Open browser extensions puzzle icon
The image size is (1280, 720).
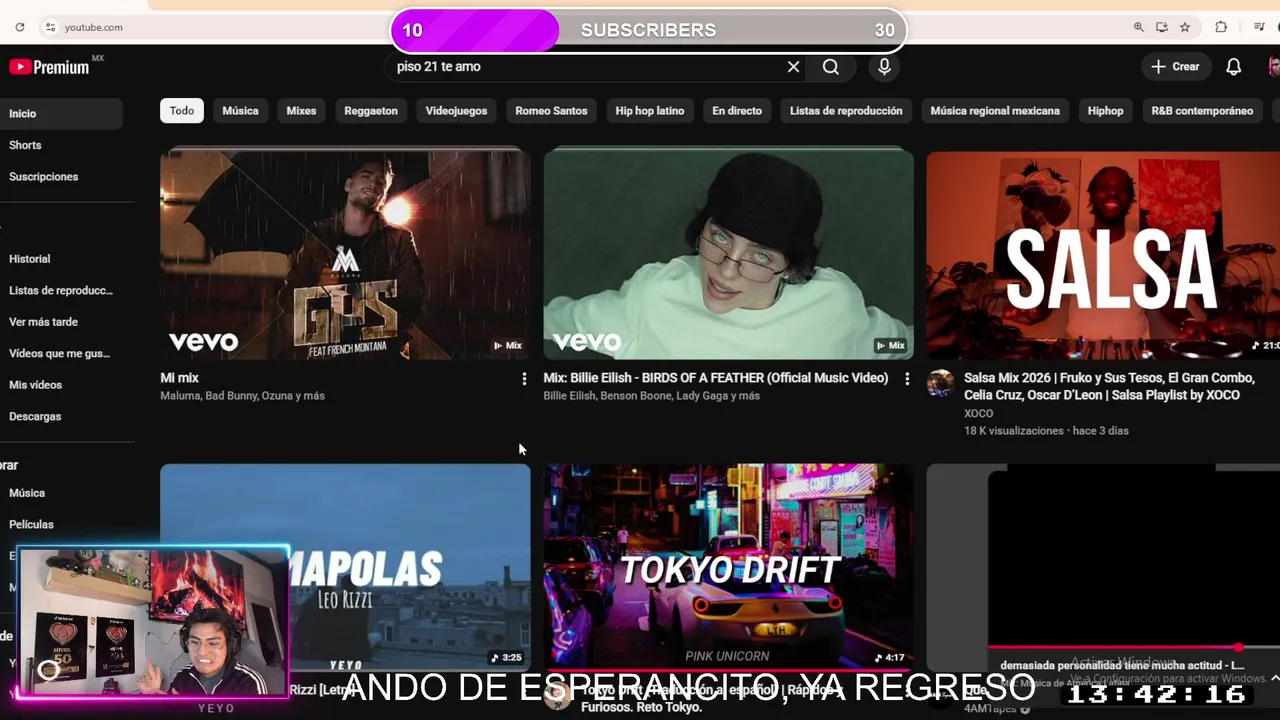tap(1222, 27)
